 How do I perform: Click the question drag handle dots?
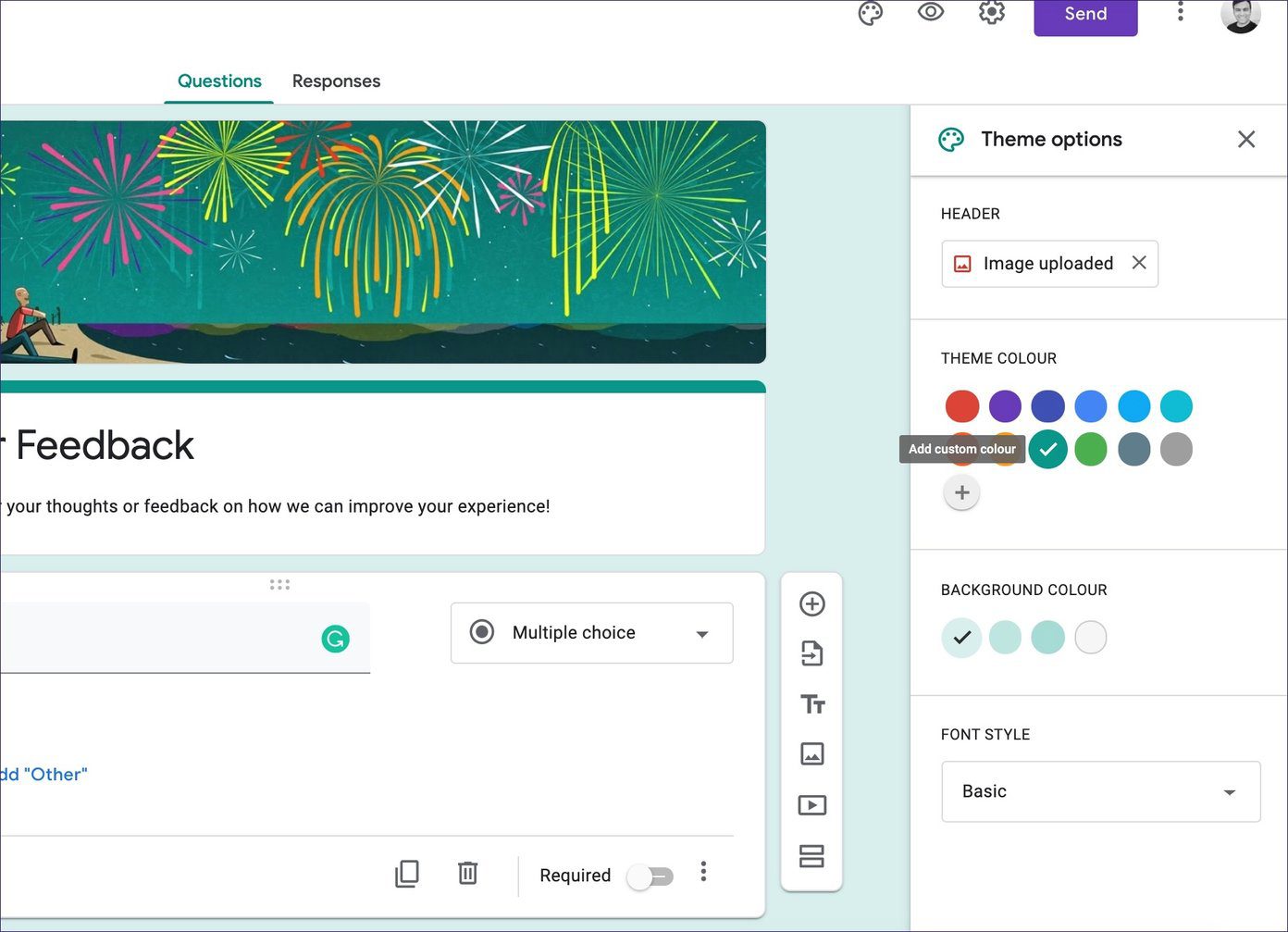click(279, 584)
